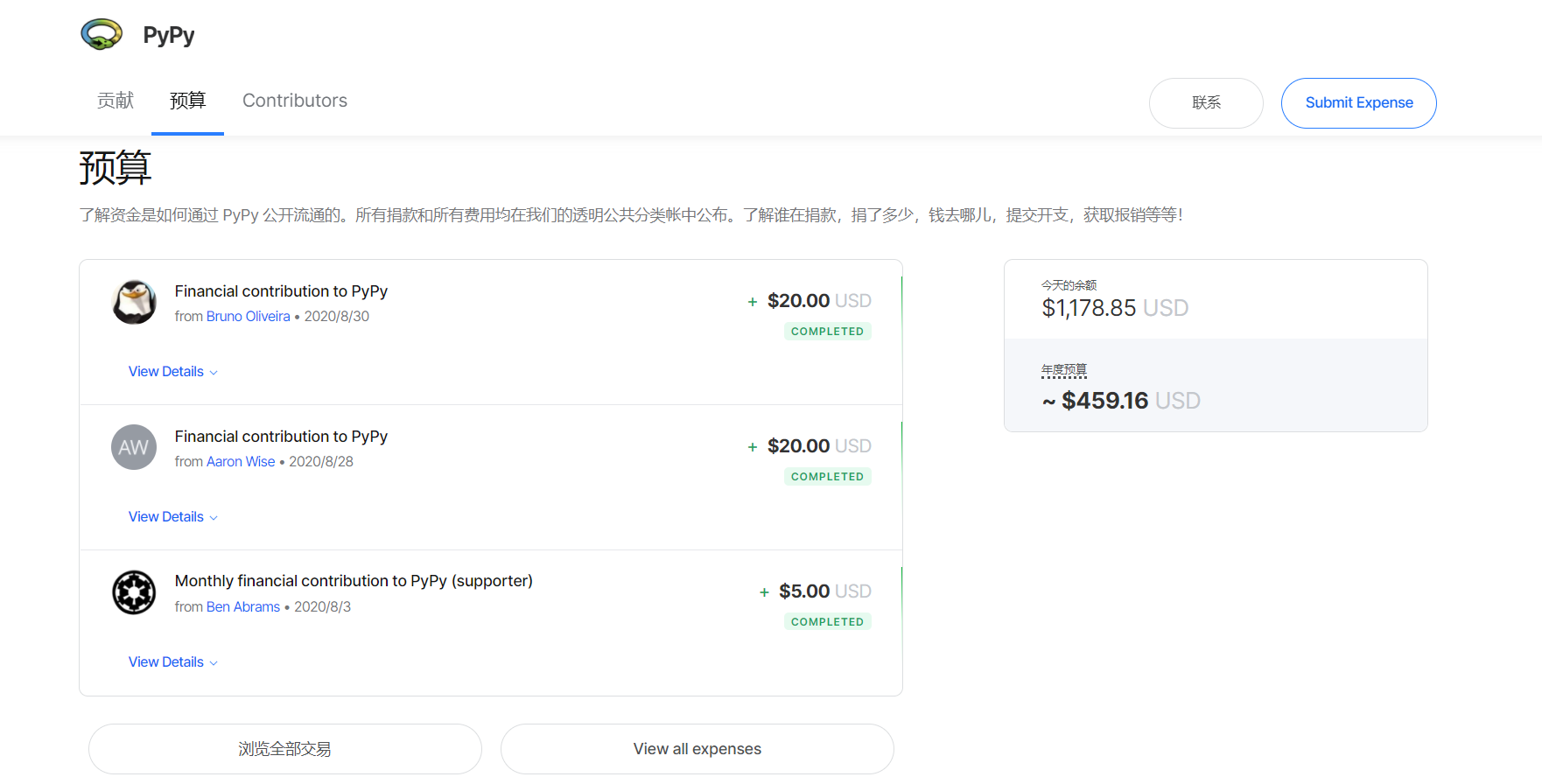Screen dimensions: 1542x784
Task: Click the PyPy snake logo icon
Action: pyautogui.click(x=102, y=35)
